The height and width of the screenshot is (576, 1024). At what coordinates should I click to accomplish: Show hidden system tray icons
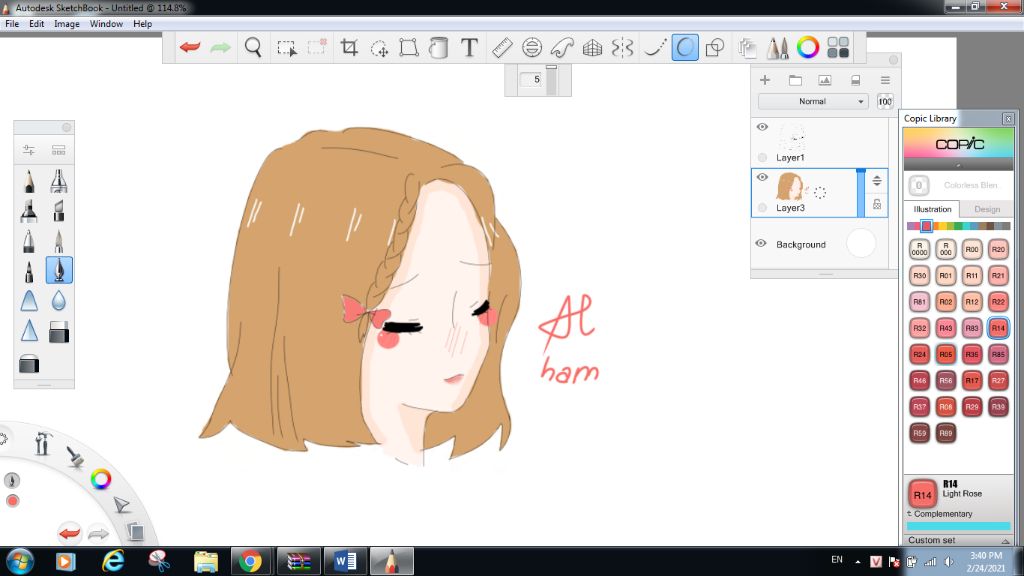click(857, 562)
